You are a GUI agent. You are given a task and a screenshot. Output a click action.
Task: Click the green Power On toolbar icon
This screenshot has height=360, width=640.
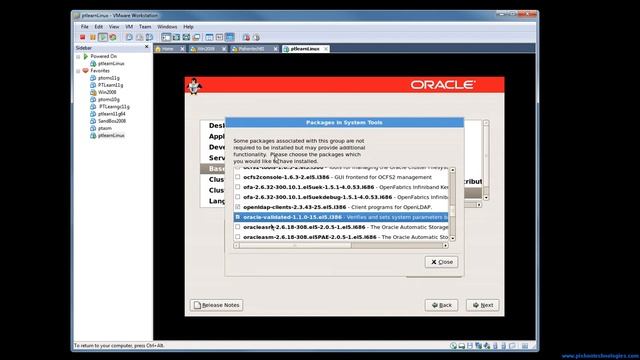click(x=103, y=37)
